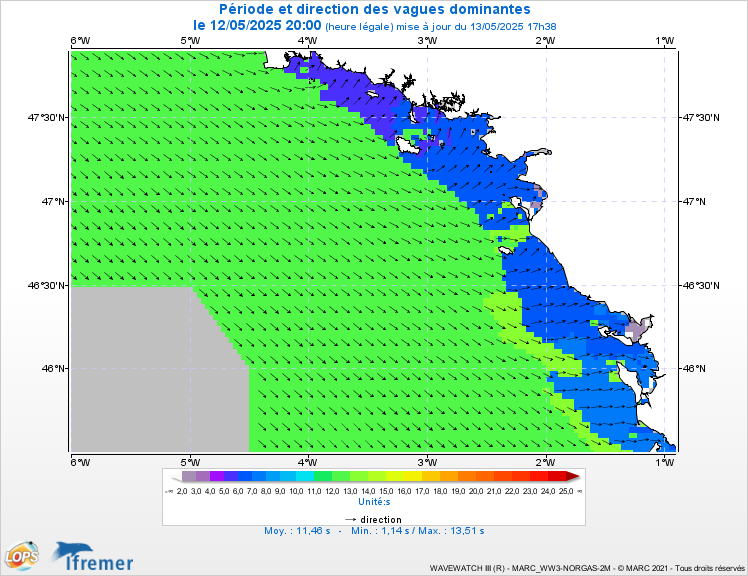Pick the swatch between 8,0 and 9,0
This screenshot has width=748, height=576.
tap(273, 476)
